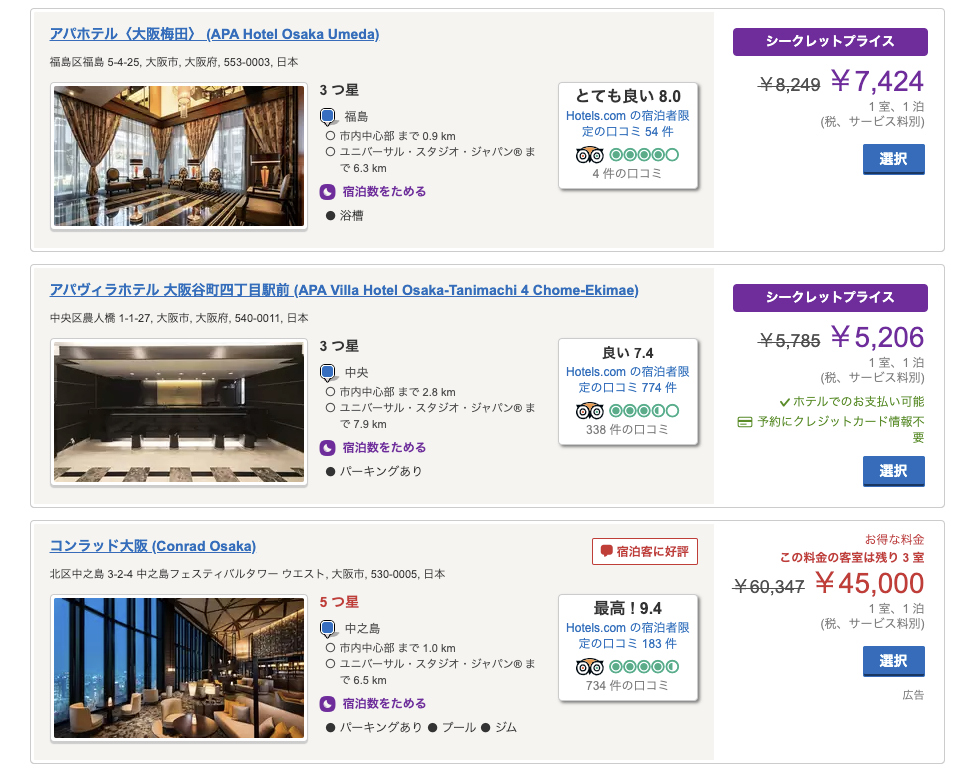Open the APA Villa Hotel Osaka-Tanimachi 4 Chome-Ekimae link
974x772 pixels.
344,290
